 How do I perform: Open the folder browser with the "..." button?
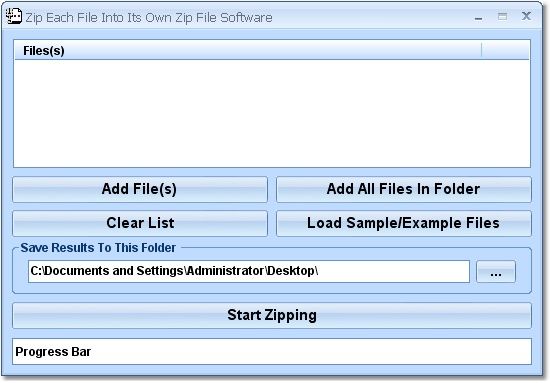[x=496, y=271]
